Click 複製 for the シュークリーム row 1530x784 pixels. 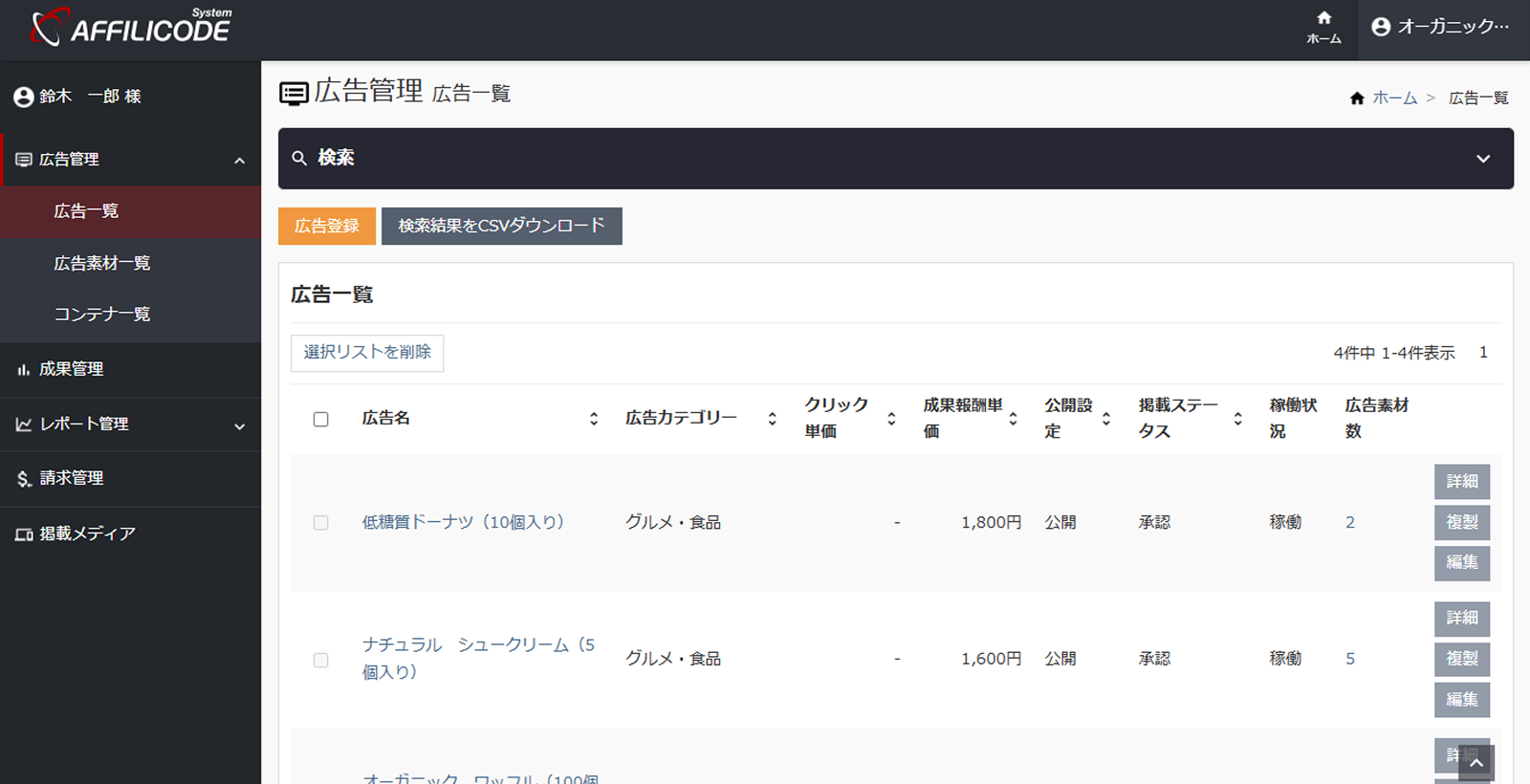1462,659
